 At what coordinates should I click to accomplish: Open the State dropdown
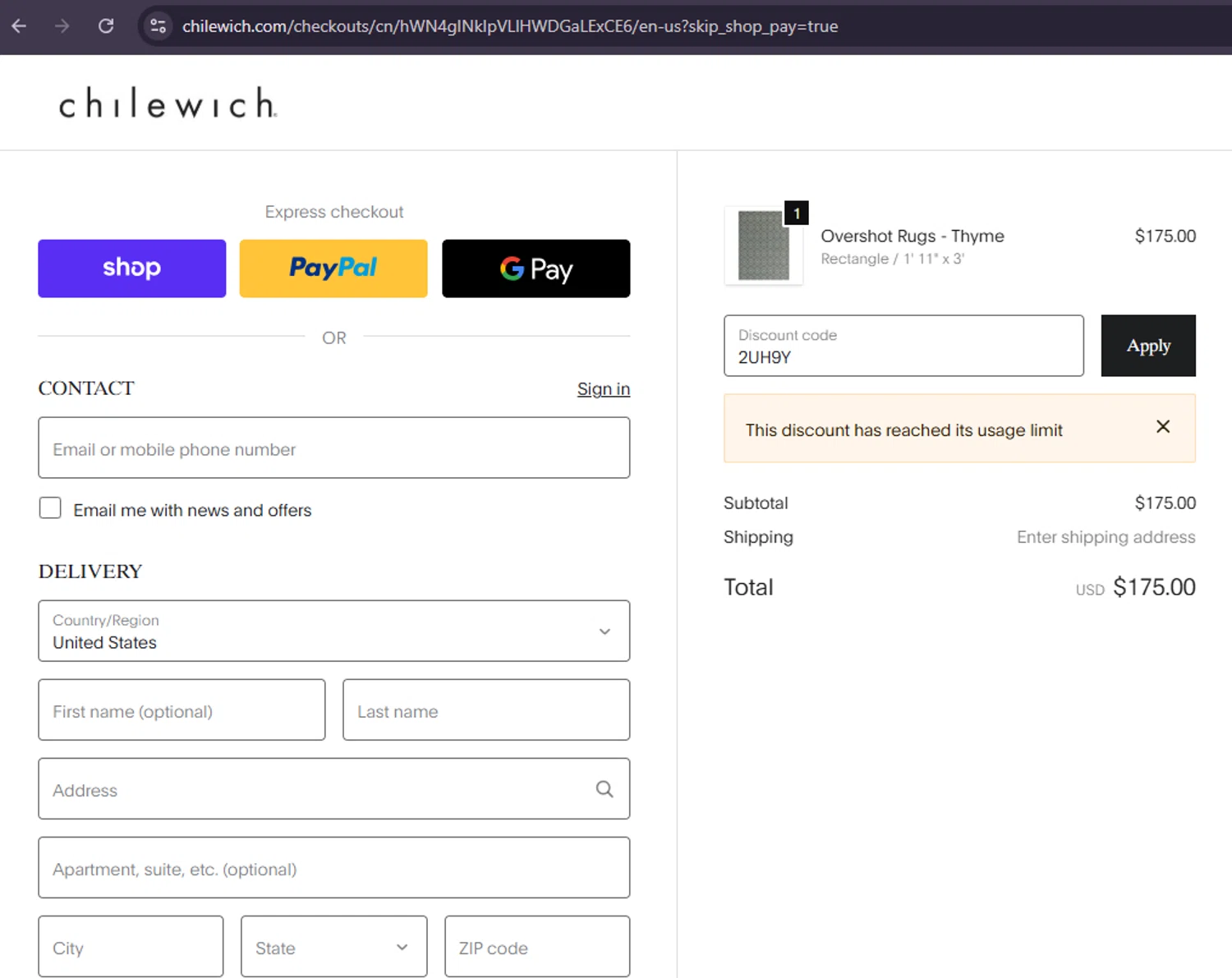coord(333,947)
